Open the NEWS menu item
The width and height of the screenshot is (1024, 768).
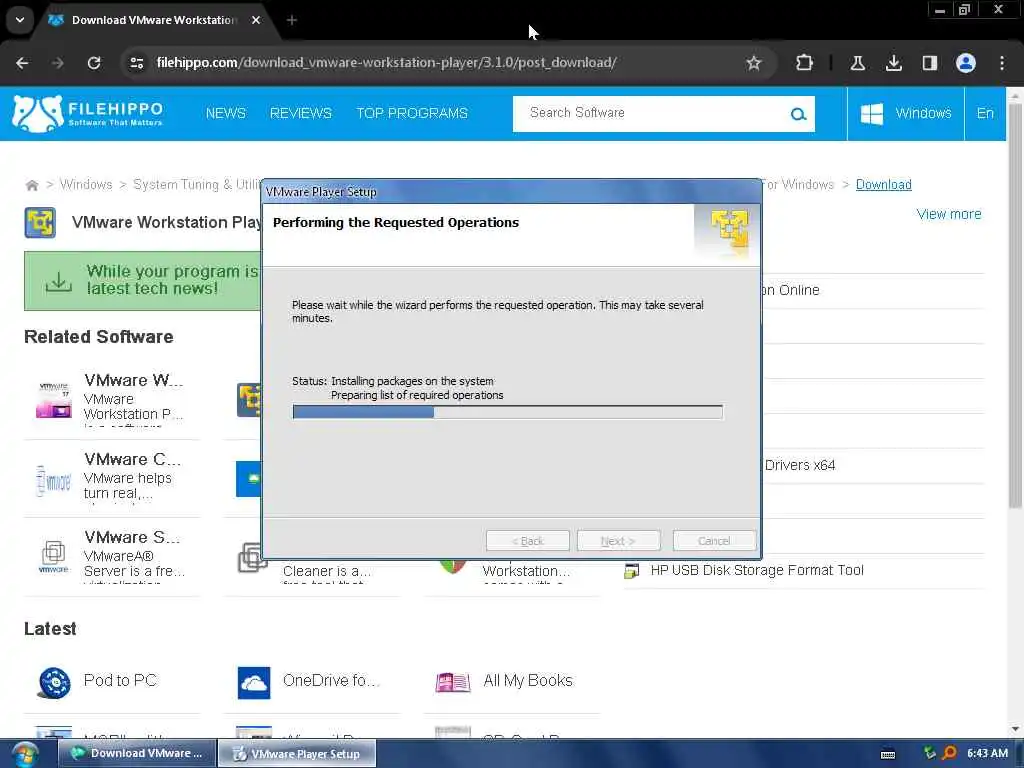tap(226, 113)
